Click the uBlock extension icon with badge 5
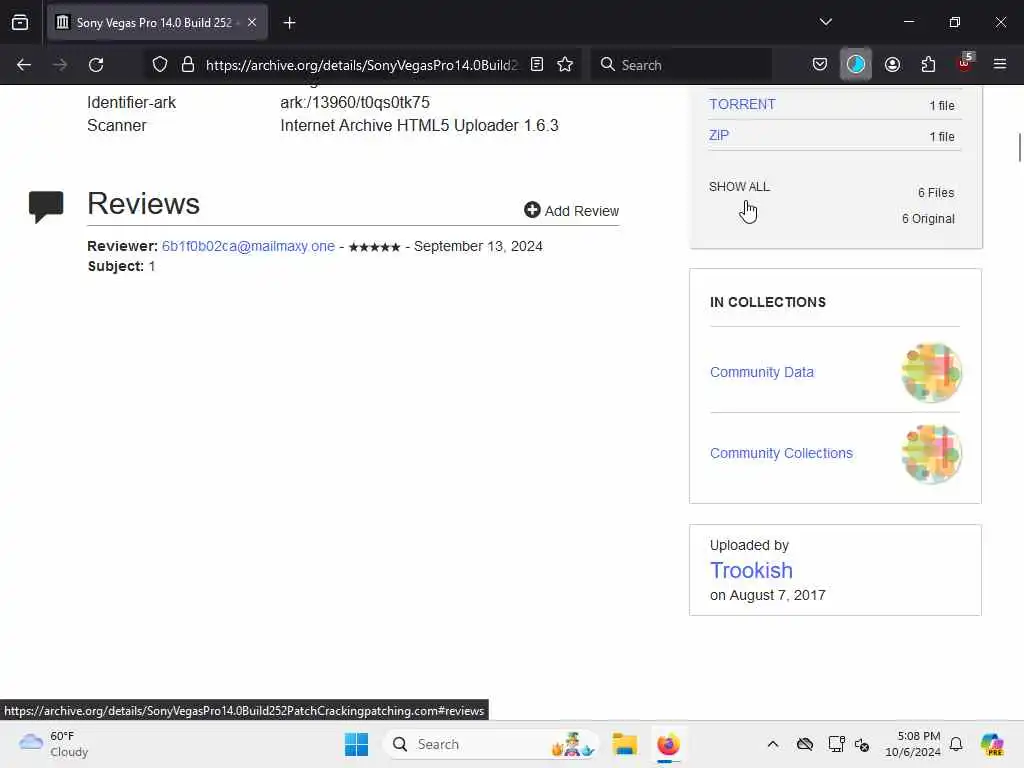 tap(965, 63)
